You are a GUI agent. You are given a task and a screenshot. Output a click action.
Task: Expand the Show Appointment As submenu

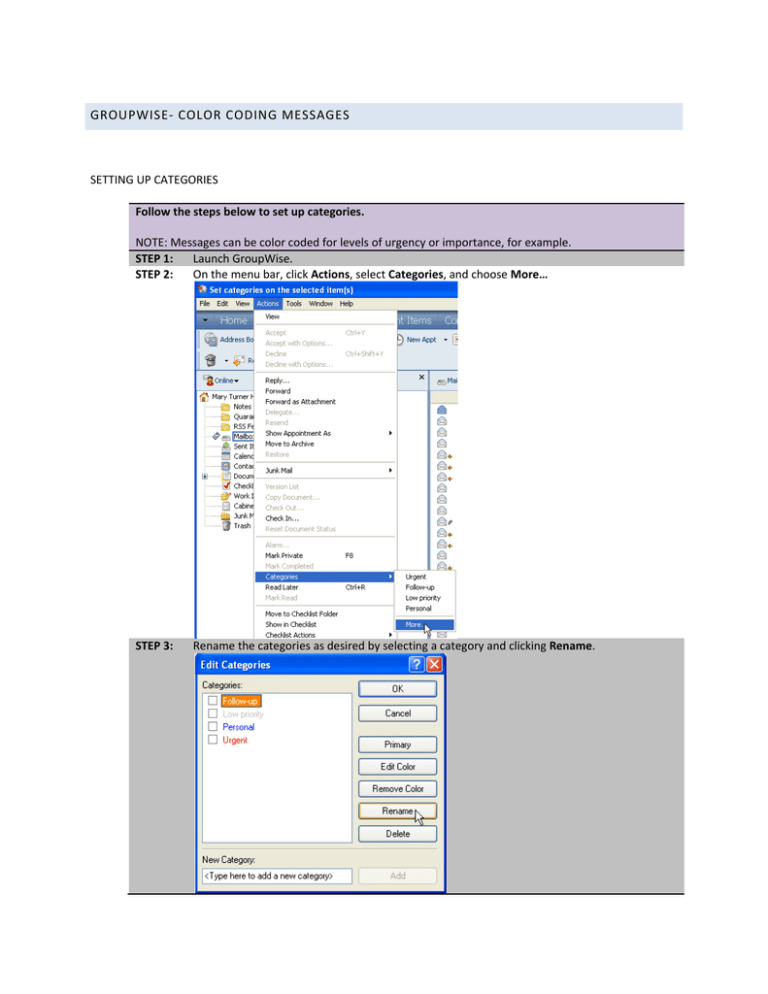point(390,433)
